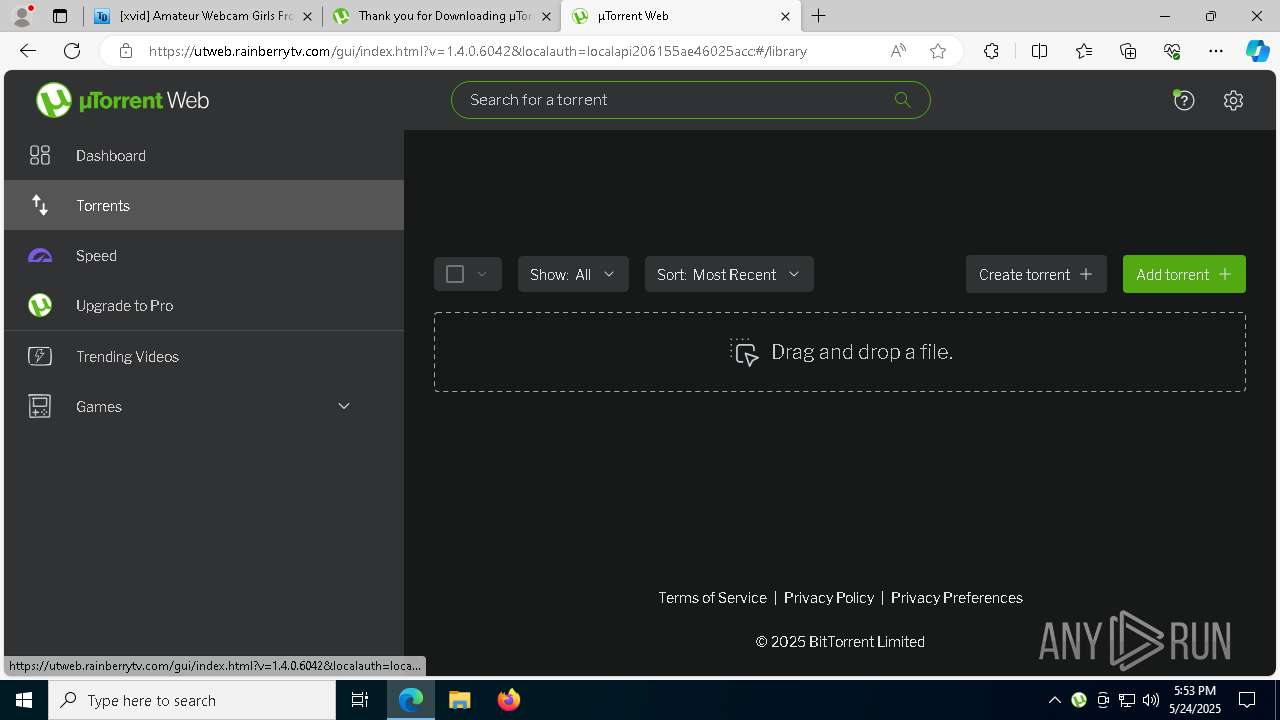
Task: Expand the Games section
Action: [x=204, y=406]
